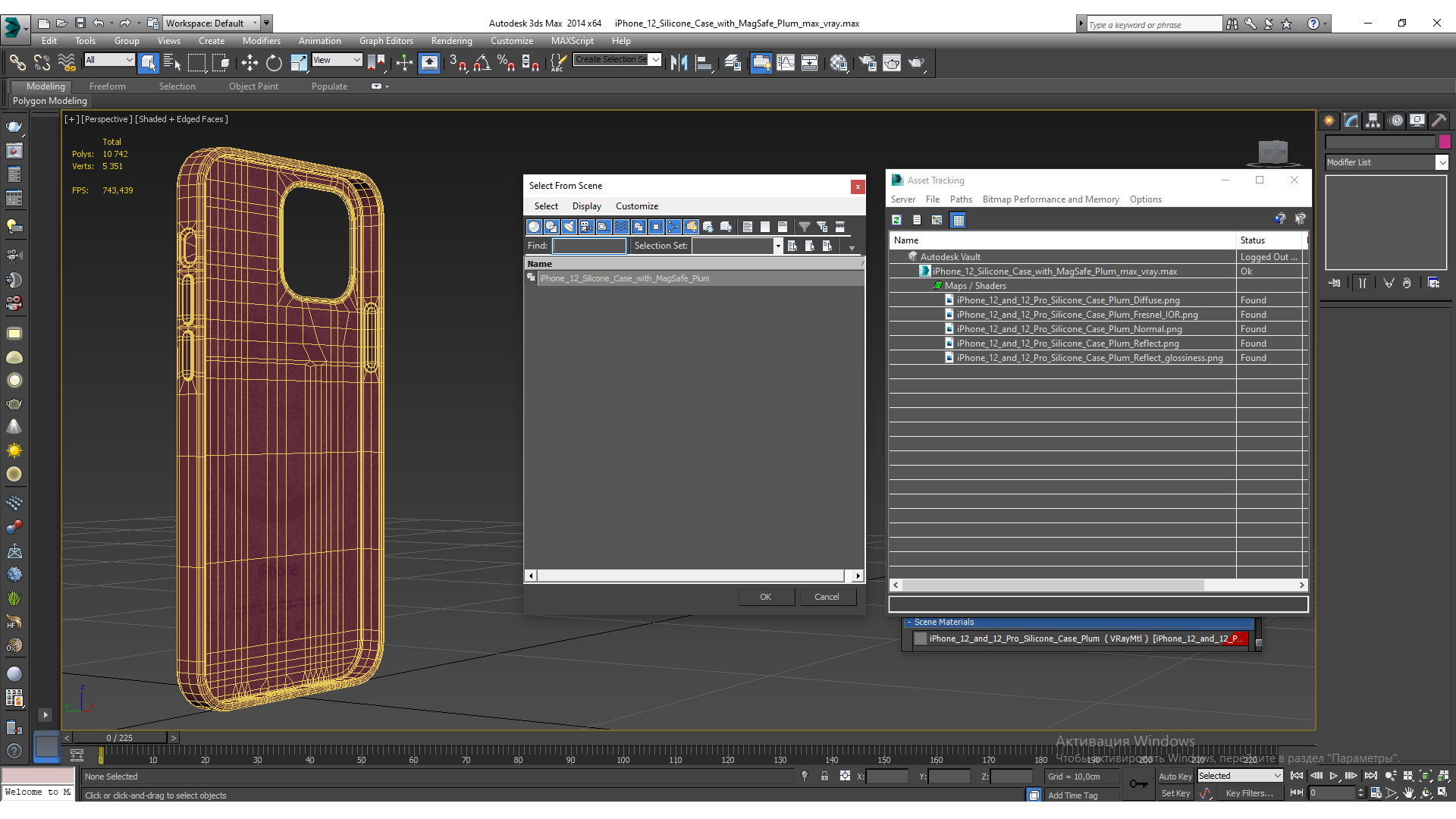Toggle lights display filter in Select From Scene
The width and height of the screenshot is (1456, 819).
(569, 227)
